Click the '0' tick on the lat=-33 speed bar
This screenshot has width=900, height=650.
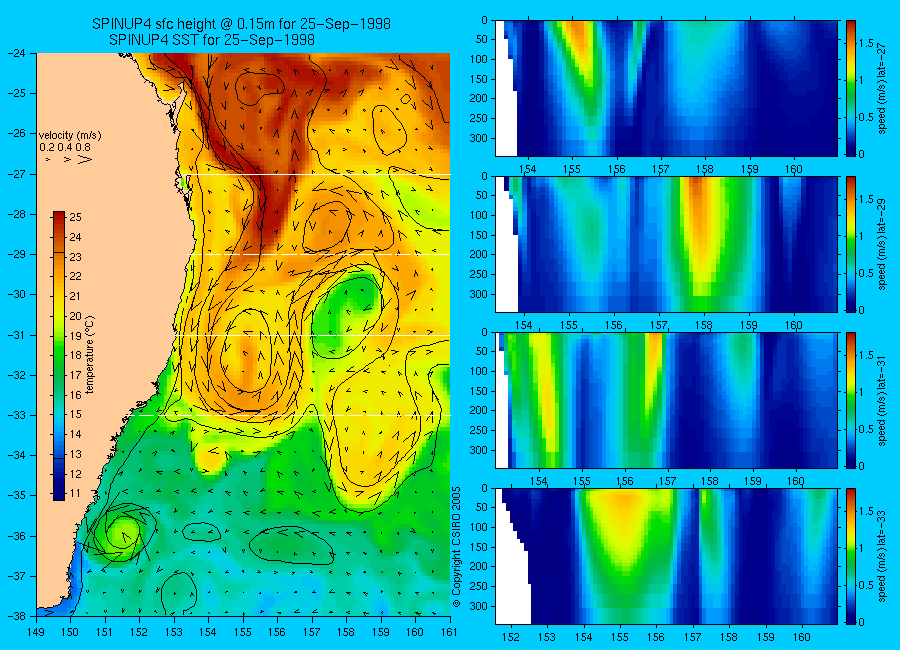coord(861,622)
